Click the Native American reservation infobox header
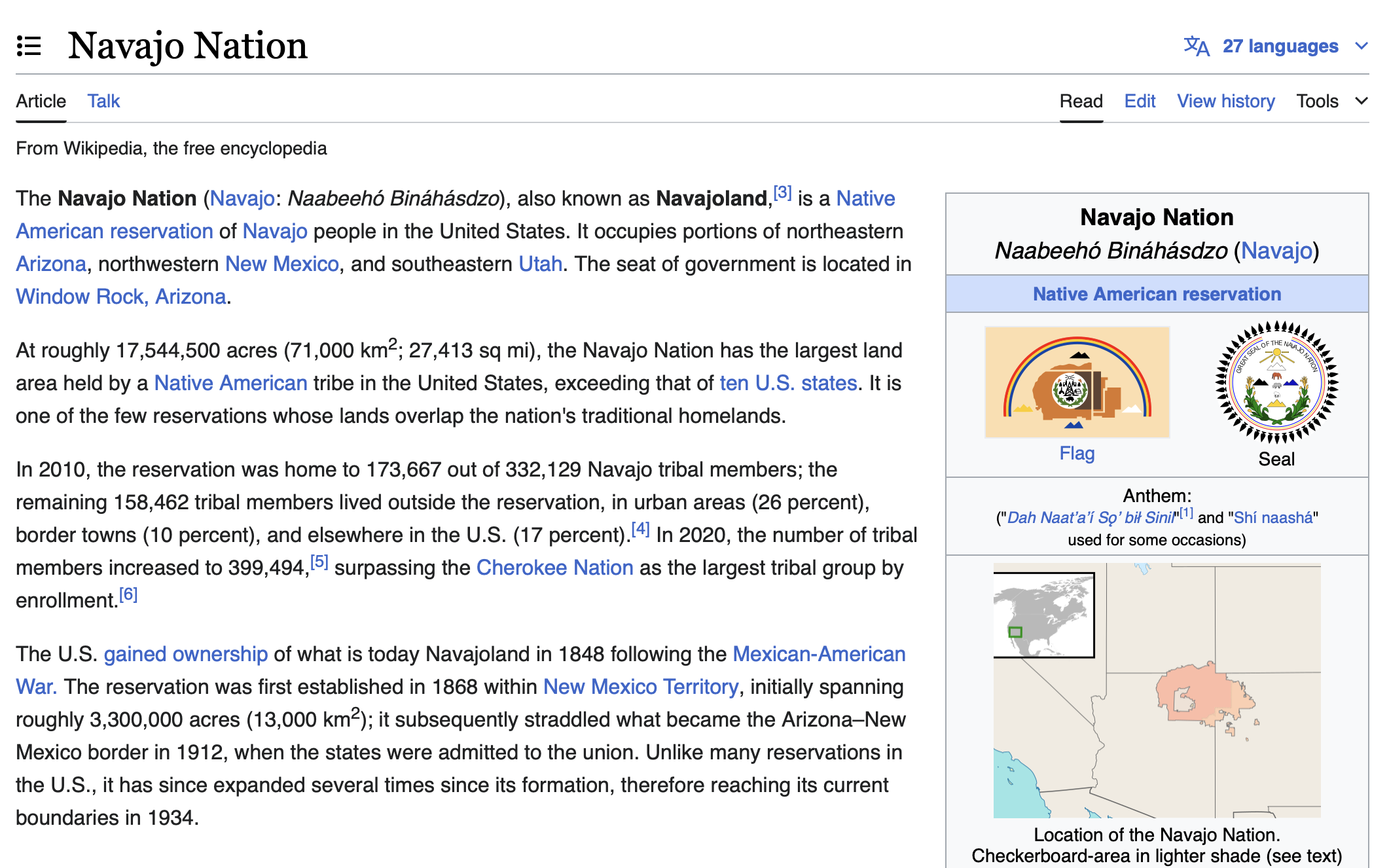1389x868 pixels. [x=1157, y=294]
